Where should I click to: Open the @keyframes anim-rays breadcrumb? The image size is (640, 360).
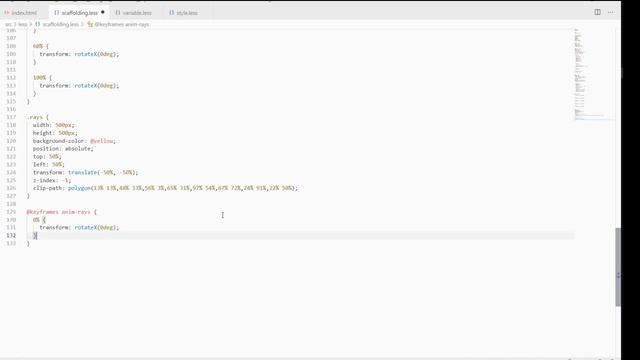tap(122, 24)
